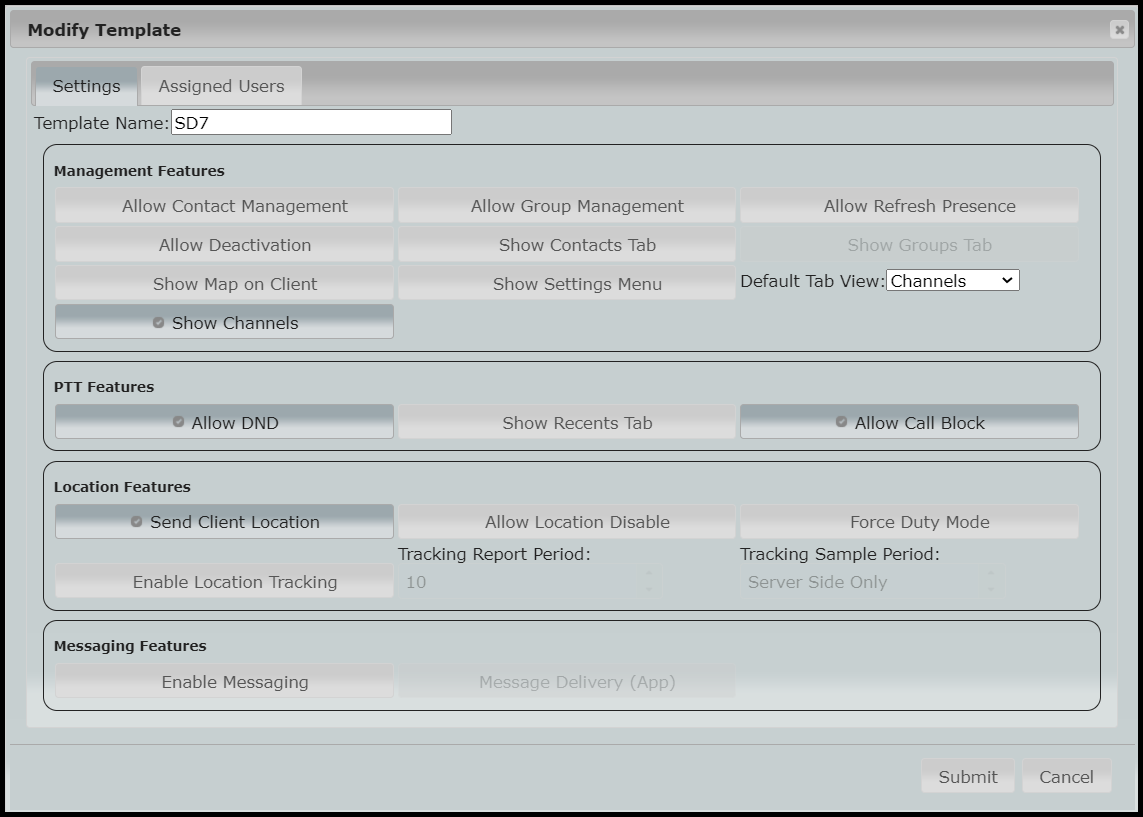Enable Show Recents Tab
This screenshot has height=817, width=1143.
tap(567, 421)
